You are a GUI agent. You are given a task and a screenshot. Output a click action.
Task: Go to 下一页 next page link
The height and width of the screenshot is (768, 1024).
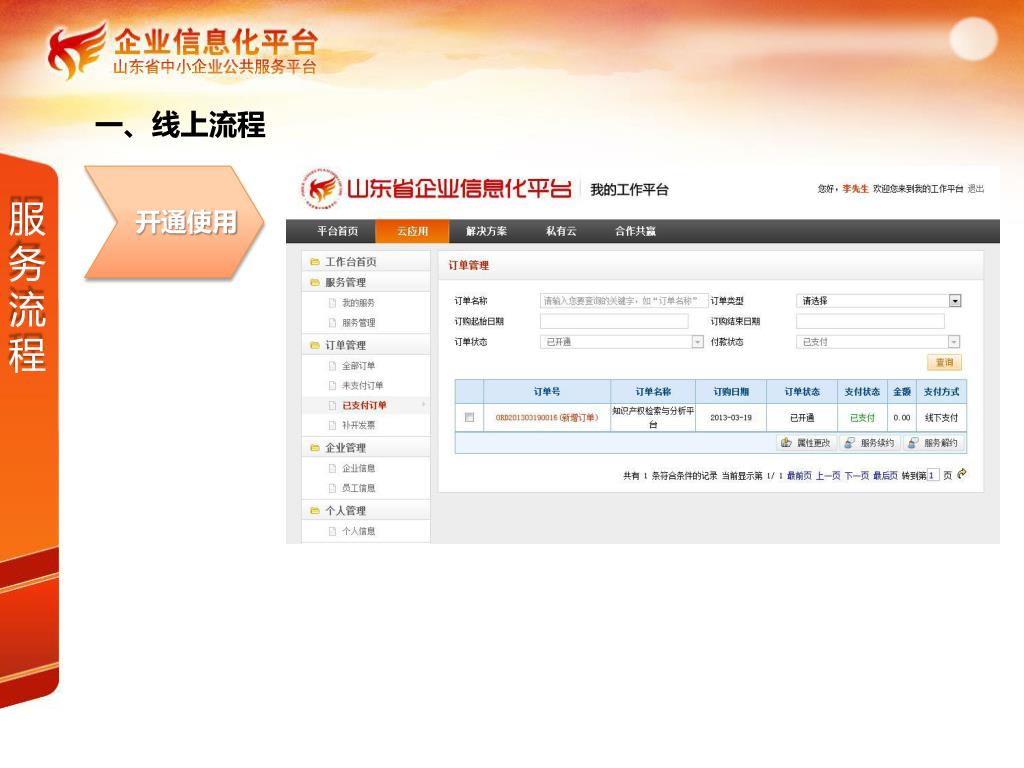pyautogui.click(x=857, y=475)
